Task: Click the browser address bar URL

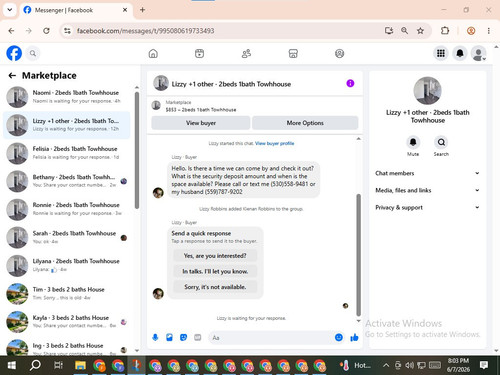Action: click(x=145, y=31)
